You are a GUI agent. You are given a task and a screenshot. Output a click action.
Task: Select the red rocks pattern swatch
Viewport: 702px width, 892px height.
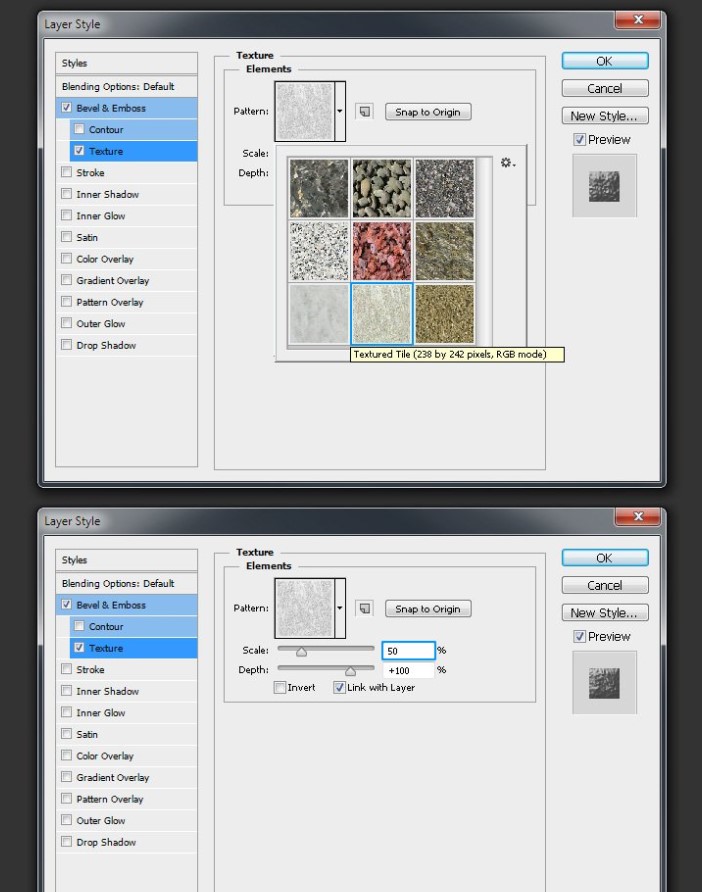(381, 251)
